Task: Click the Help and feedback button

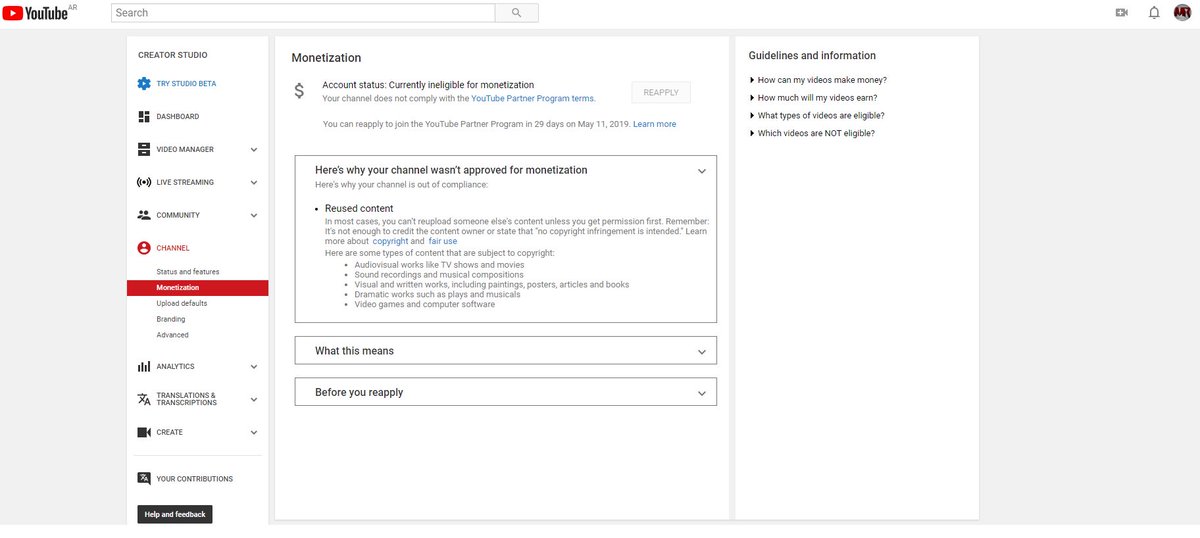Action: [175, 515]
